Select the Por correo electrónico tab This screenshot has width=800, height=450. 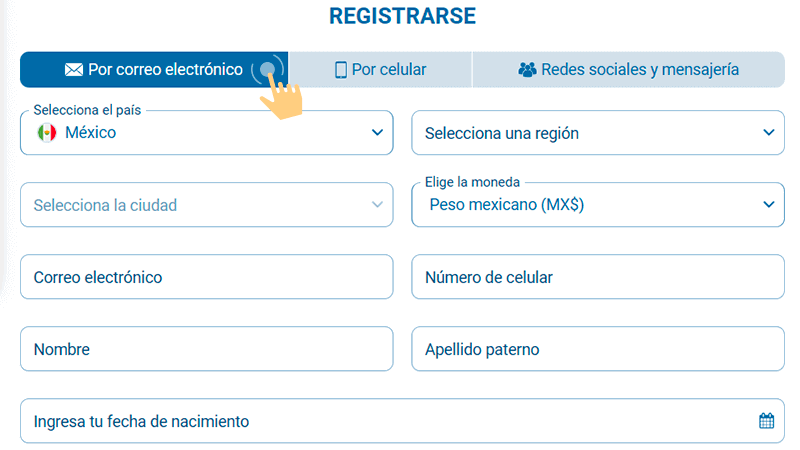click(154, 70)
